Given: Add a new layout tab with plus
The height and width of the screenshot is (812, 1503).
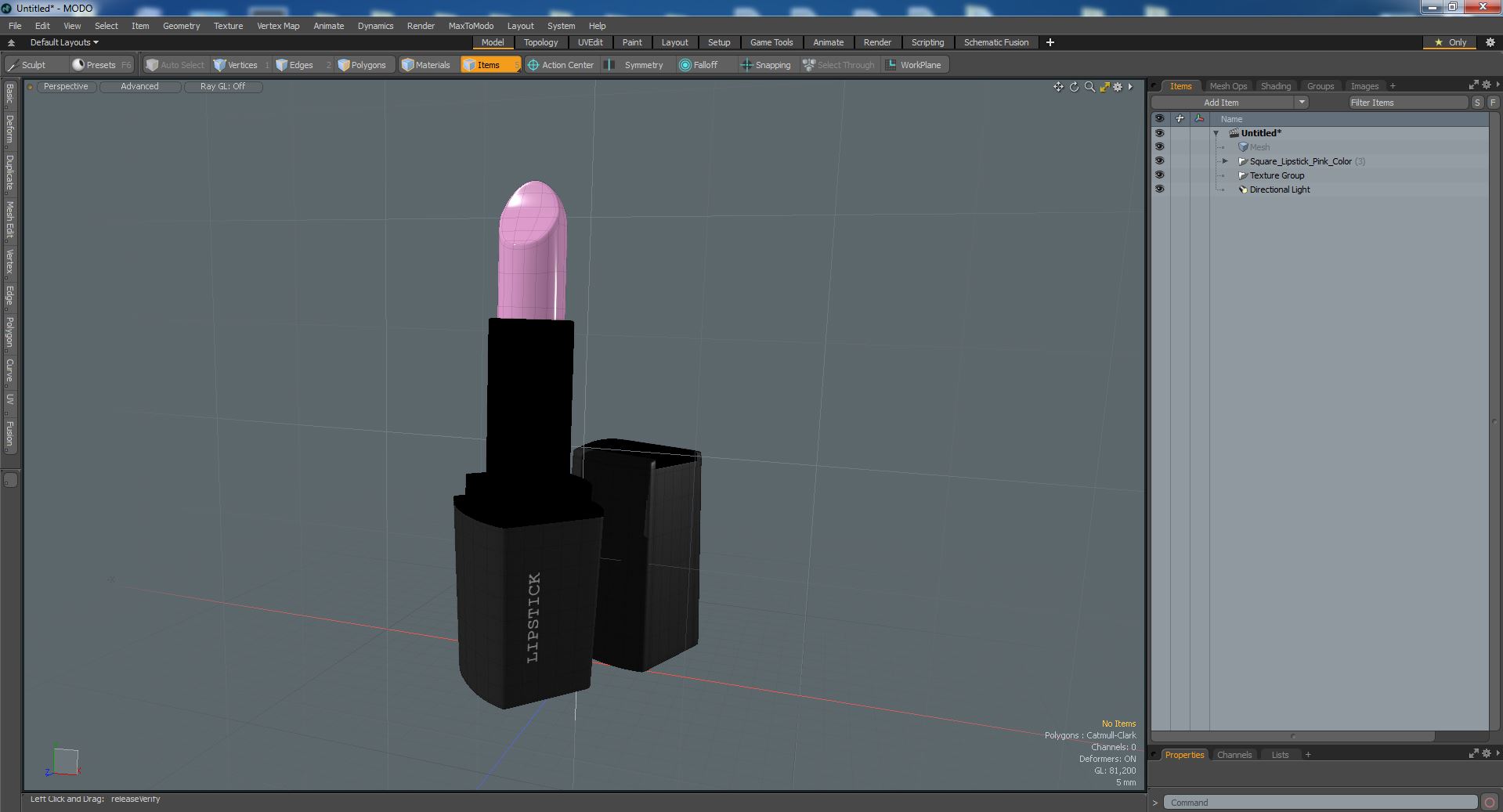Looking at the screenshot, I should pos(1050,42).
